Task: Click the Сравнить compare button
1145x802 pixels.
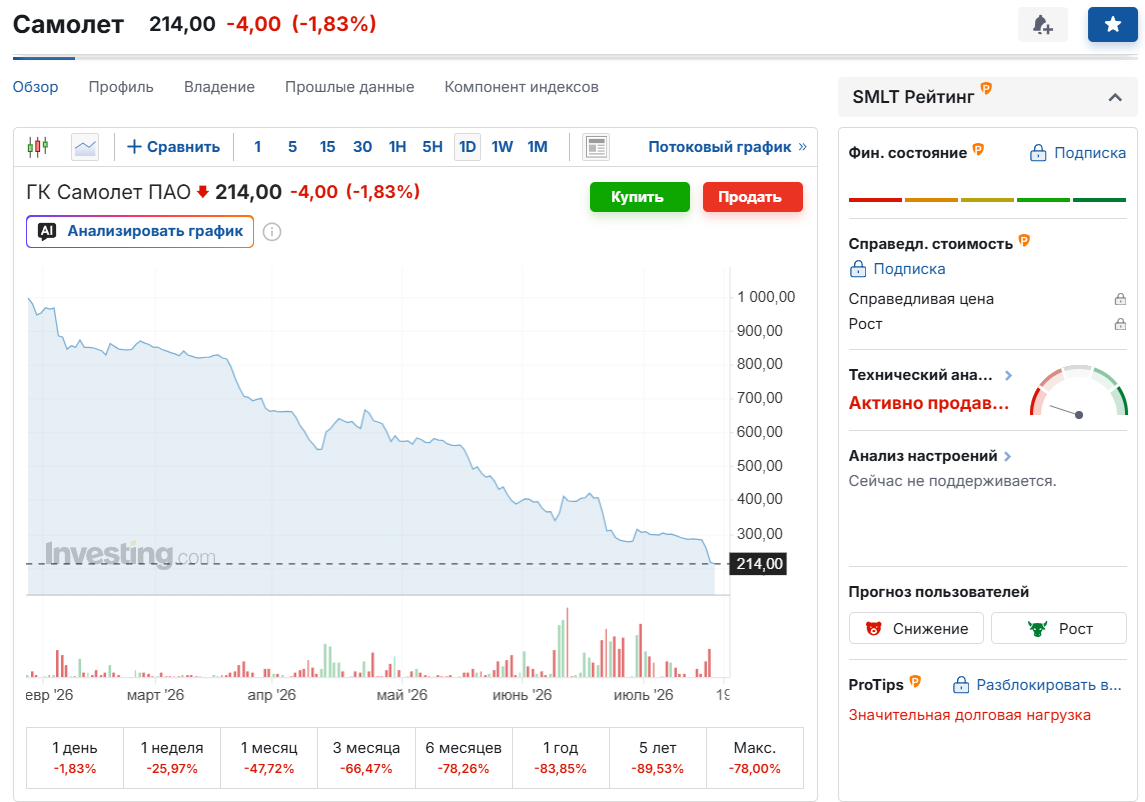Action: point(174,147)
